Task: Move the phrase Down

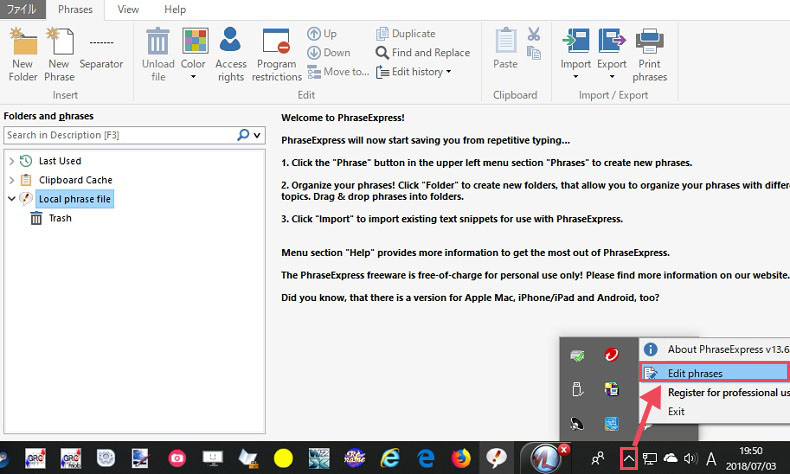Action: [x=328, y=52]
